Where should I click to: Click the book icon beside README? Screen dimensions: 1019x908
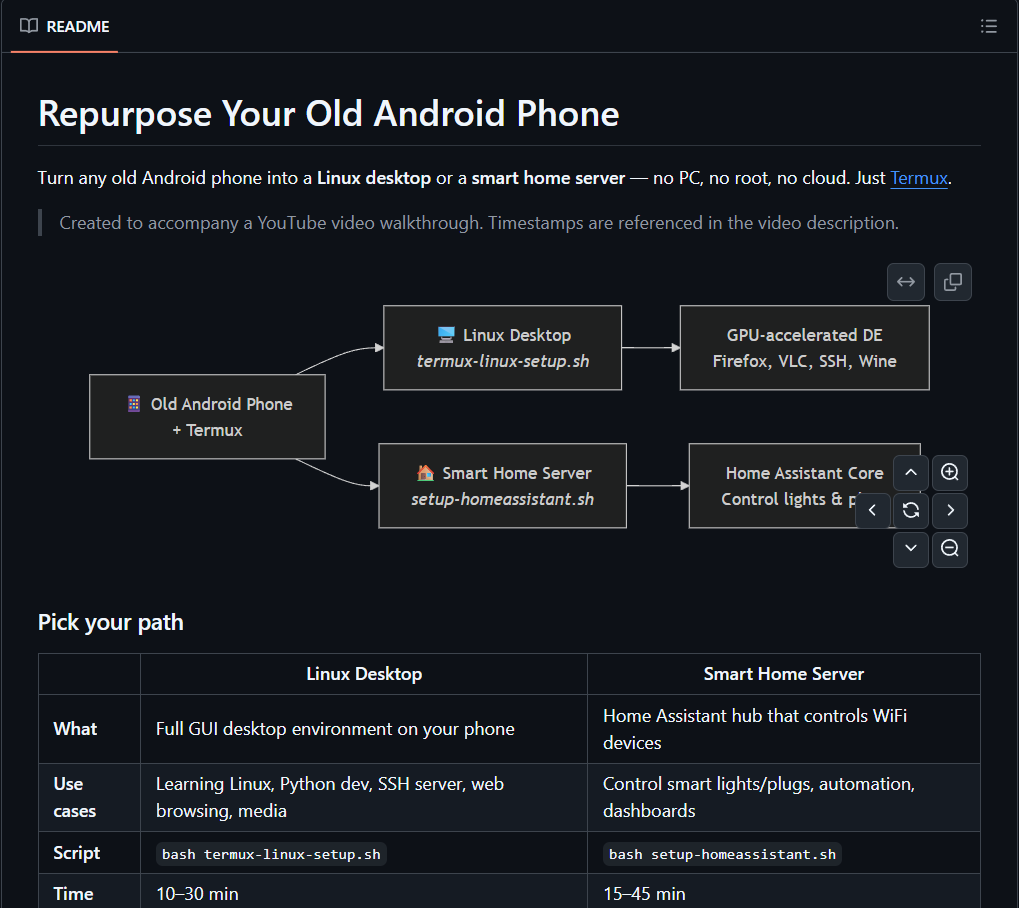pyautogui.click(x=28, y=26)
